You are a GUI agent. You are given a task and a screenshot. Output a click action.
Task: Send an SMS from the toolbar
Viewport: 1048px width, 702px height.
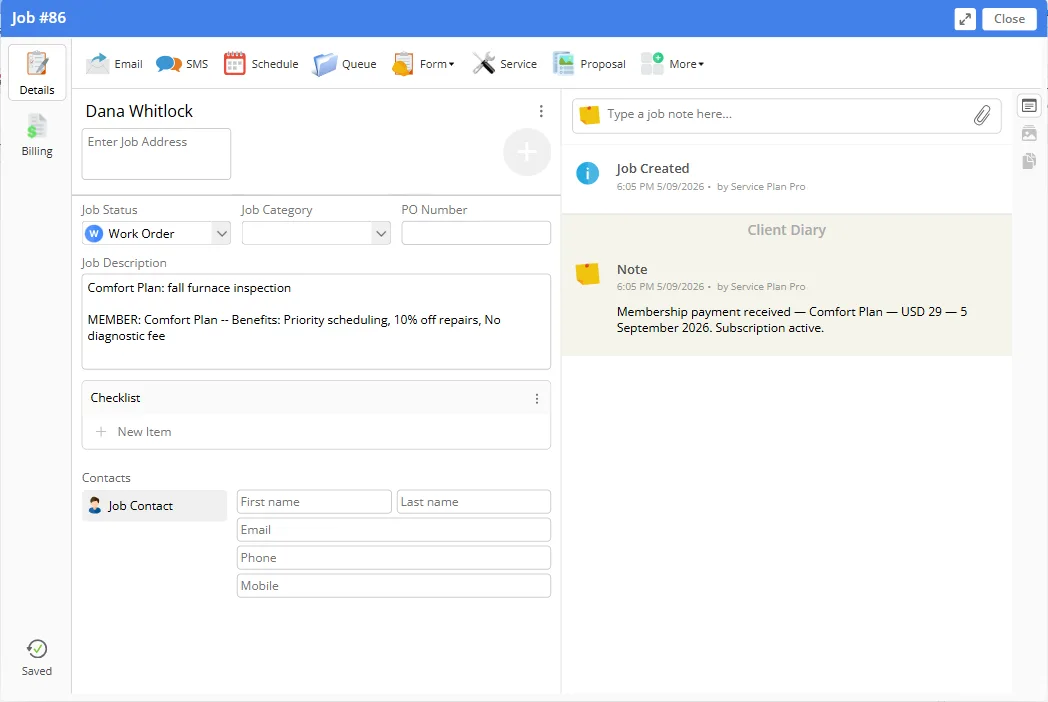click(x=182, y=64)
